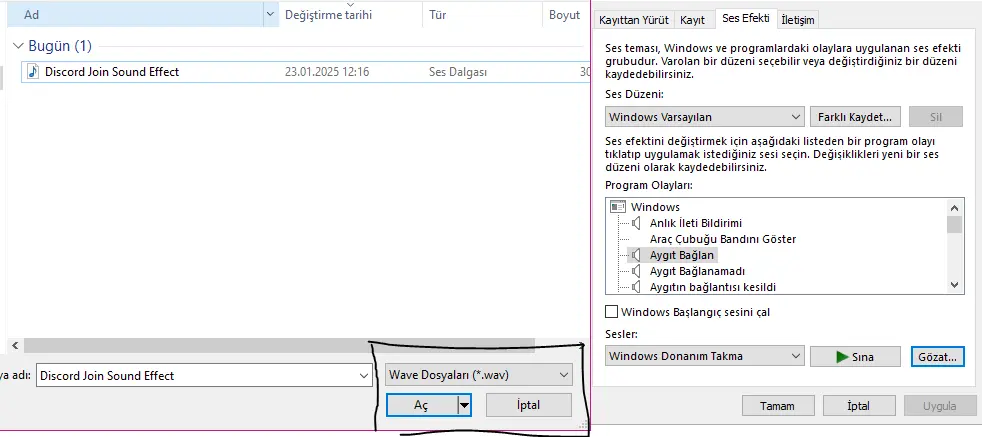Open the Sesler dropdown Windows Donanım Takma

pyautogui.click(x=705, y=356)
